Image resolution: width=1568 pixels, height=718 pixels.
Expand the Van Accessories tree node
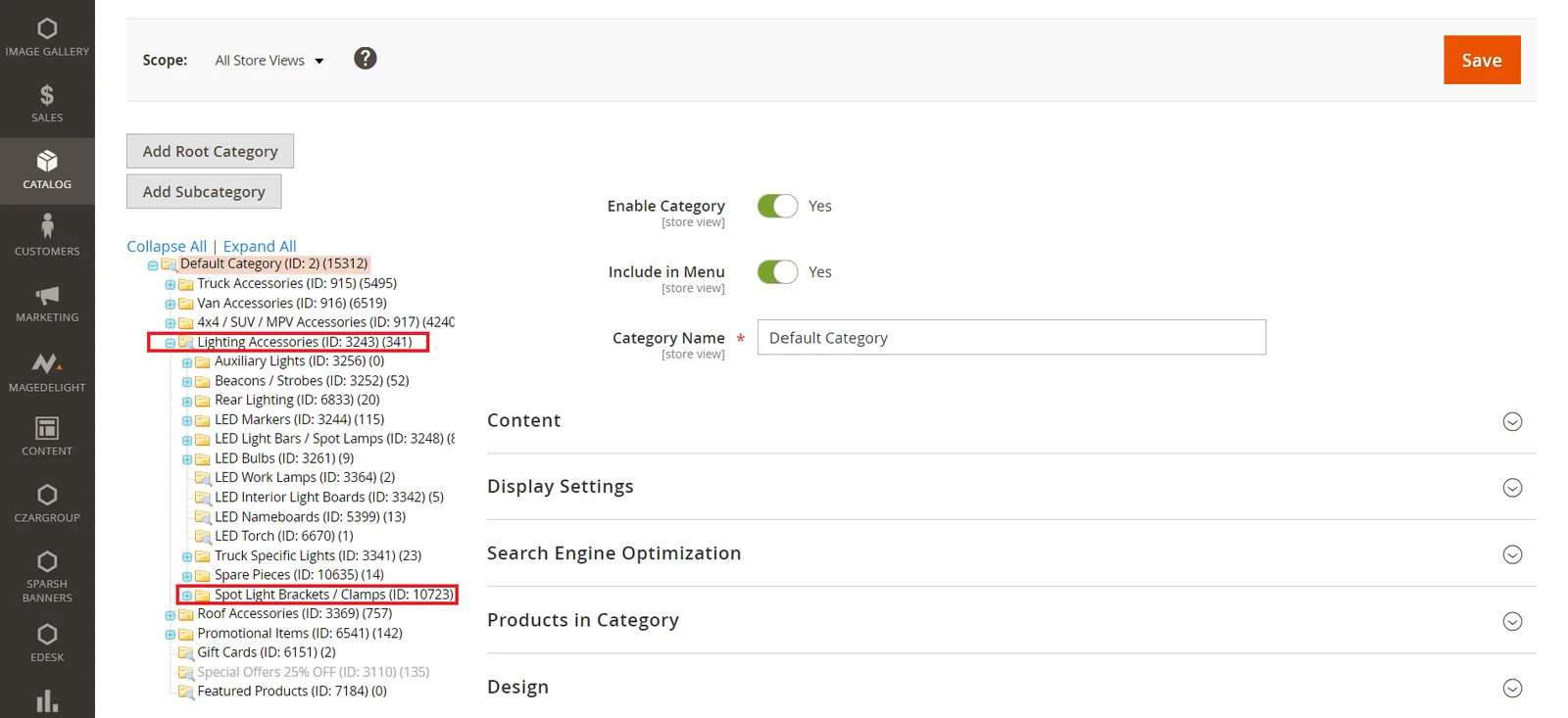pos(170,305)
